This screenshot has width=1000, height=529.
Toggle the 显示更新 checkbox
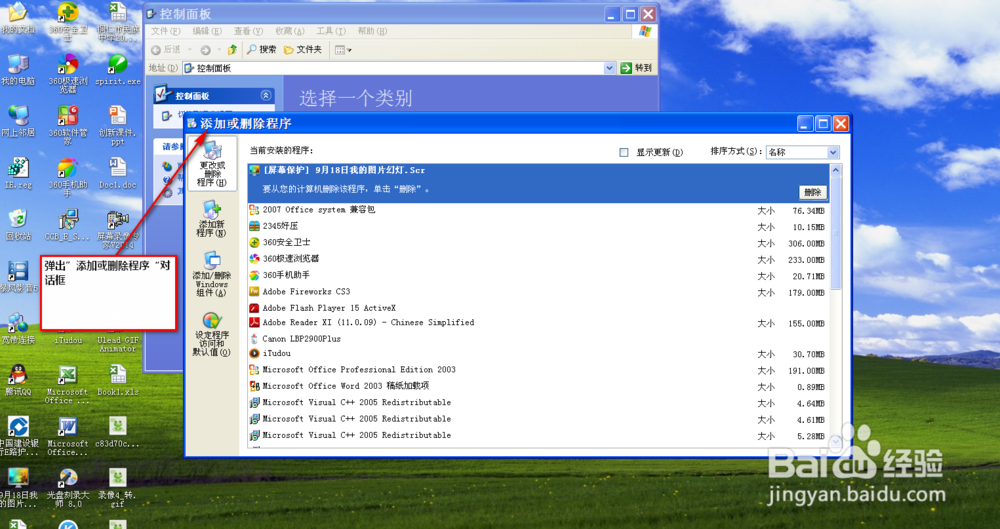[x=624, y=153]
